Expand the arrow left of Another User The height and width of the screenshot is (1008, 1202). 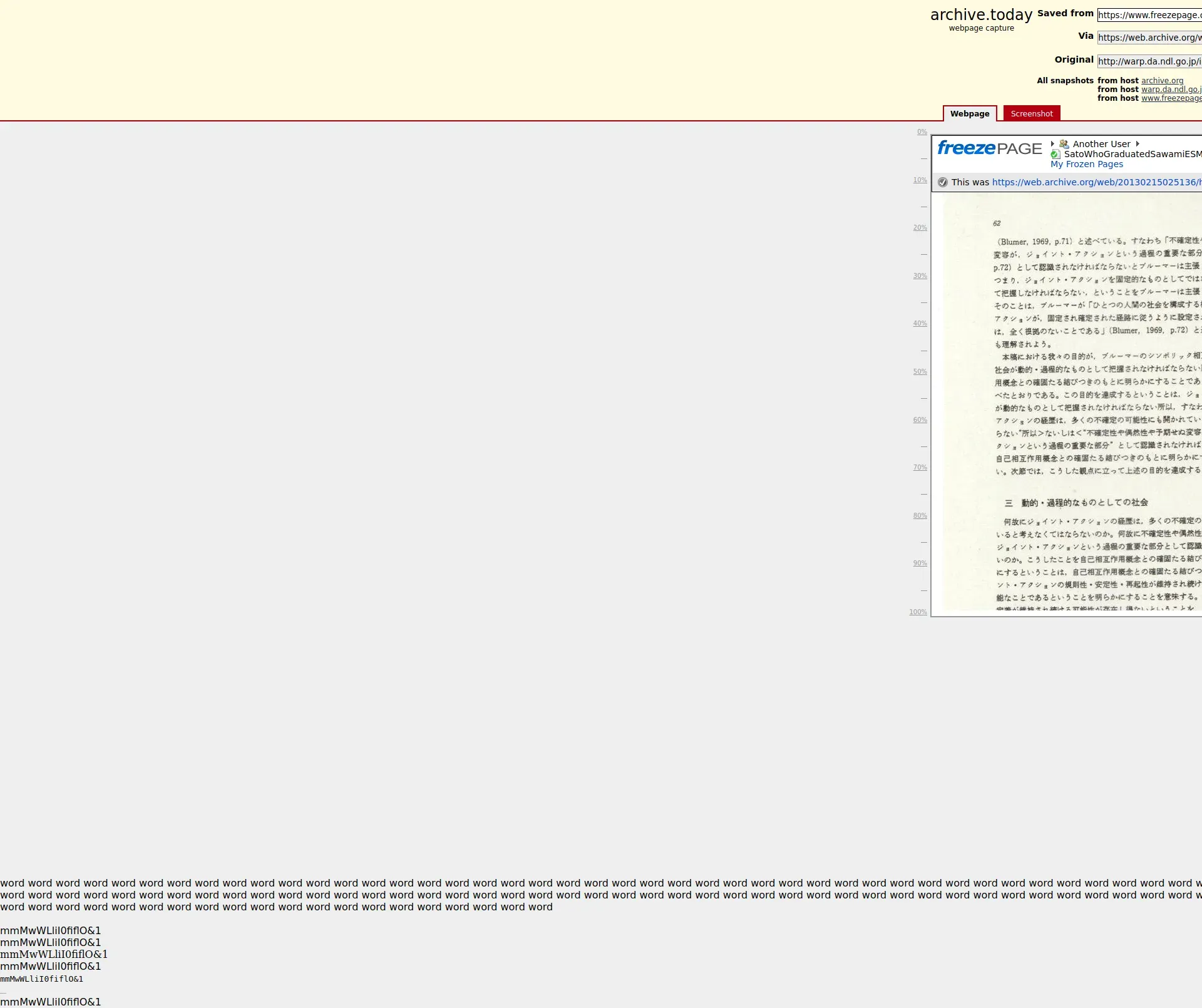1052,144
